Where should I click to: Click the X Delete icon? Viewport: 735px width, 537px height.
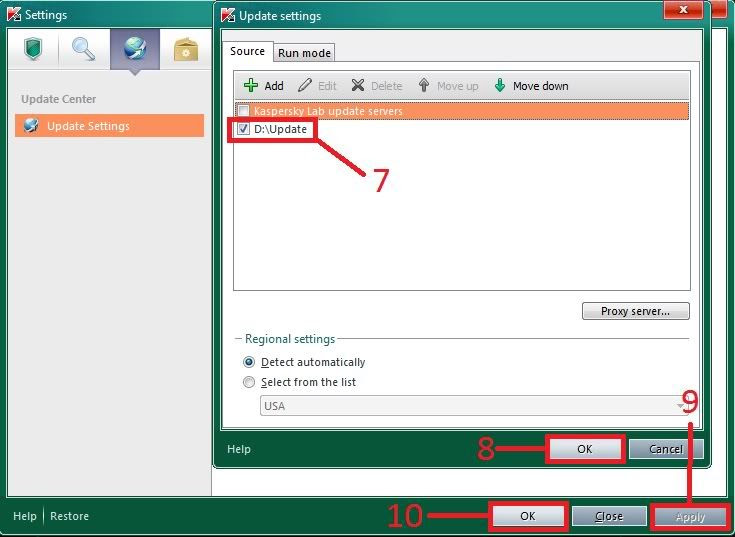tap(358, 85)
